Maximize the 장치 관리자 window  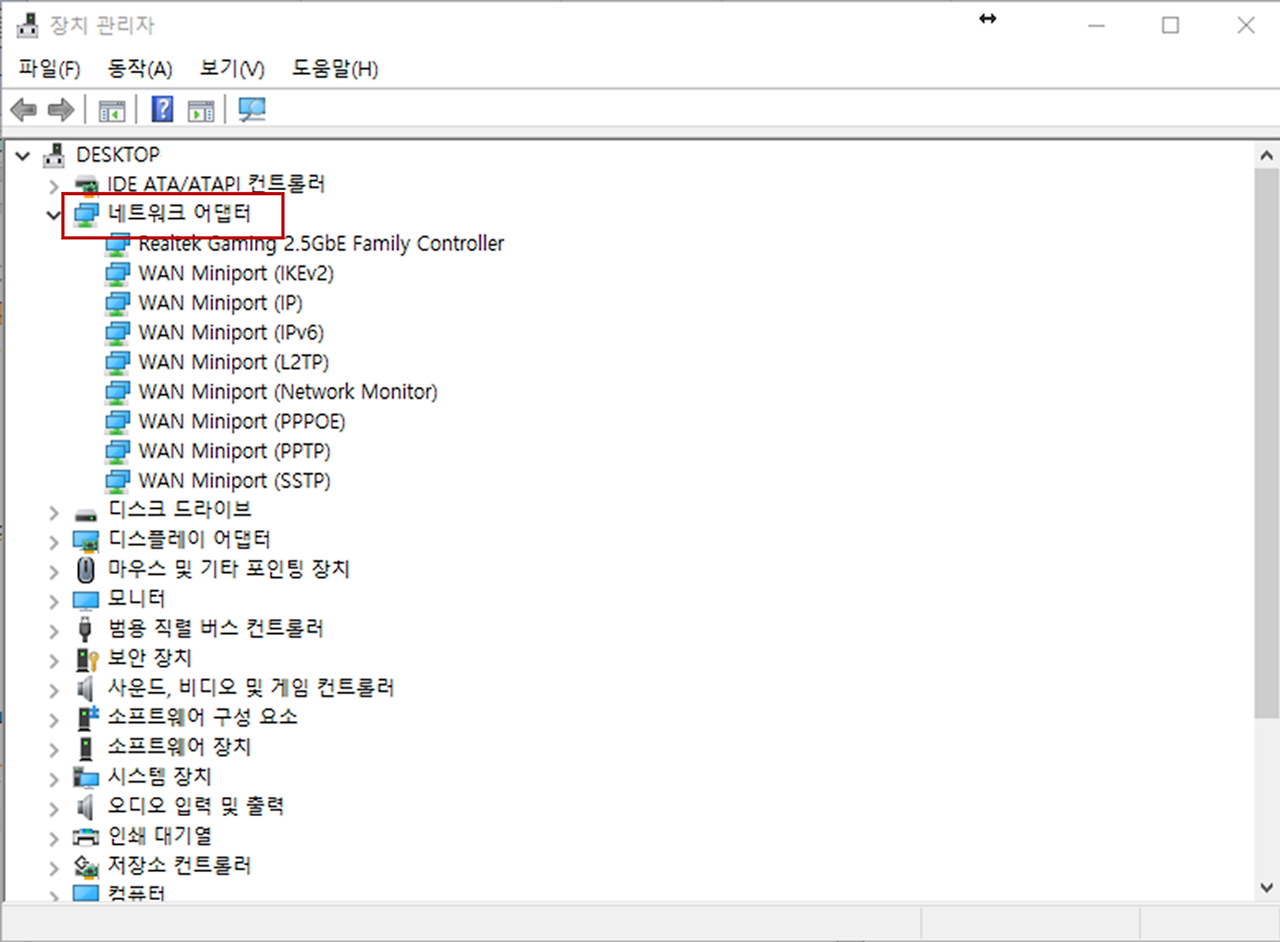tap(1170, 26)
